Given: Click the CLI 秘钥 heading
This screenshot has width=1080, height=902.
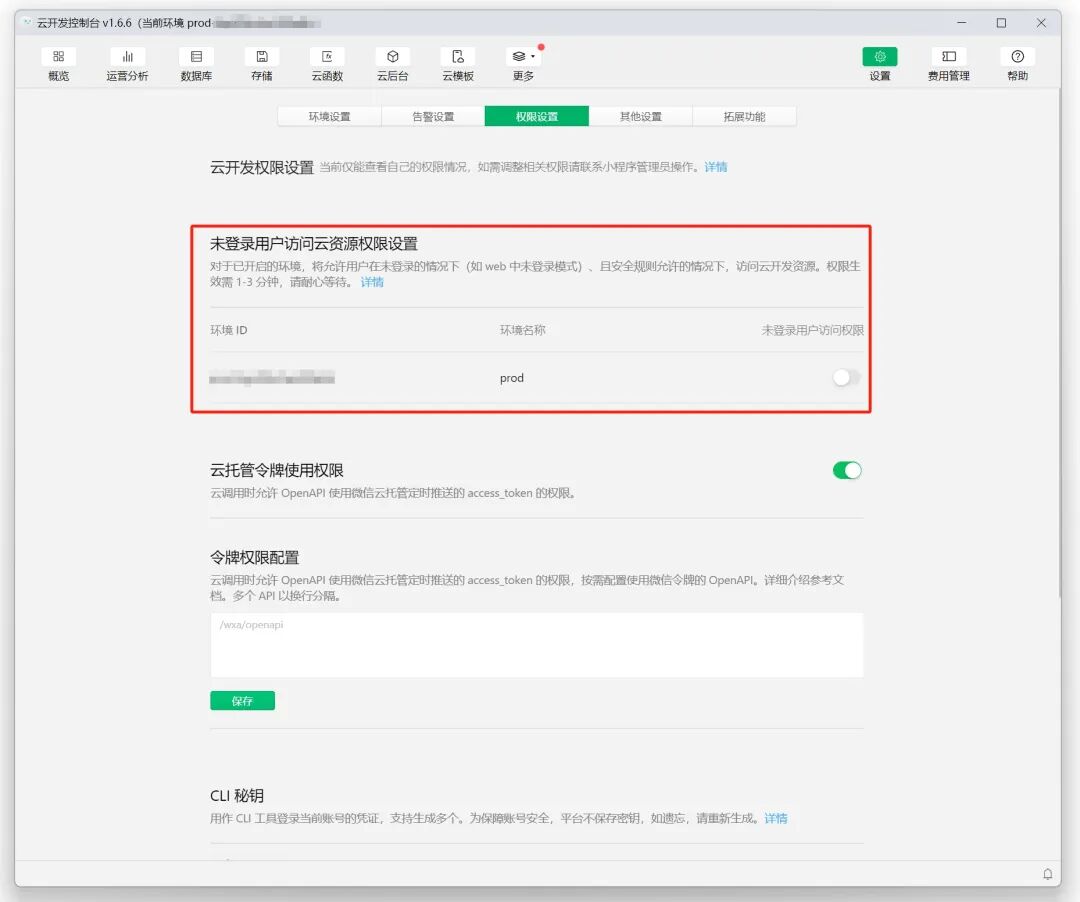Looking at the screenshot, I should pos(237,795).
